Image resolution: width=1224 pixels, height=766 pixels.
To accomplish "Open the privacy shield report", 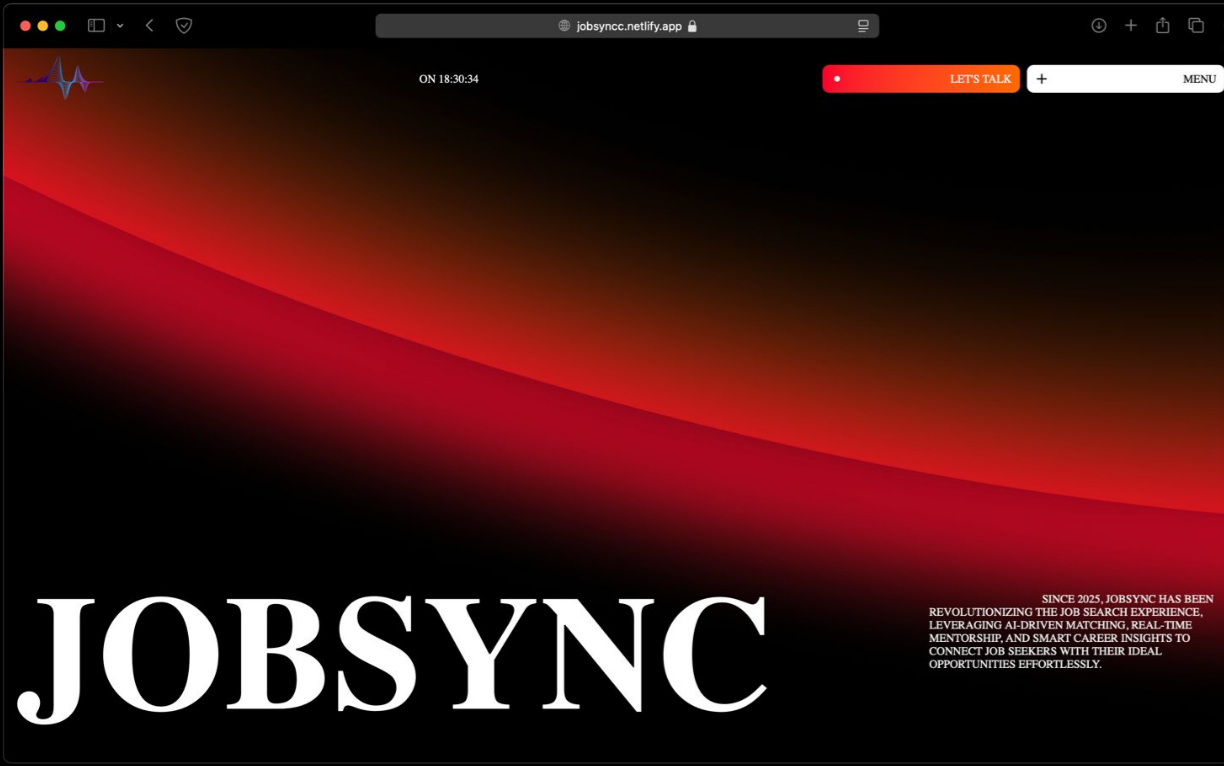I will click(184, 25).
